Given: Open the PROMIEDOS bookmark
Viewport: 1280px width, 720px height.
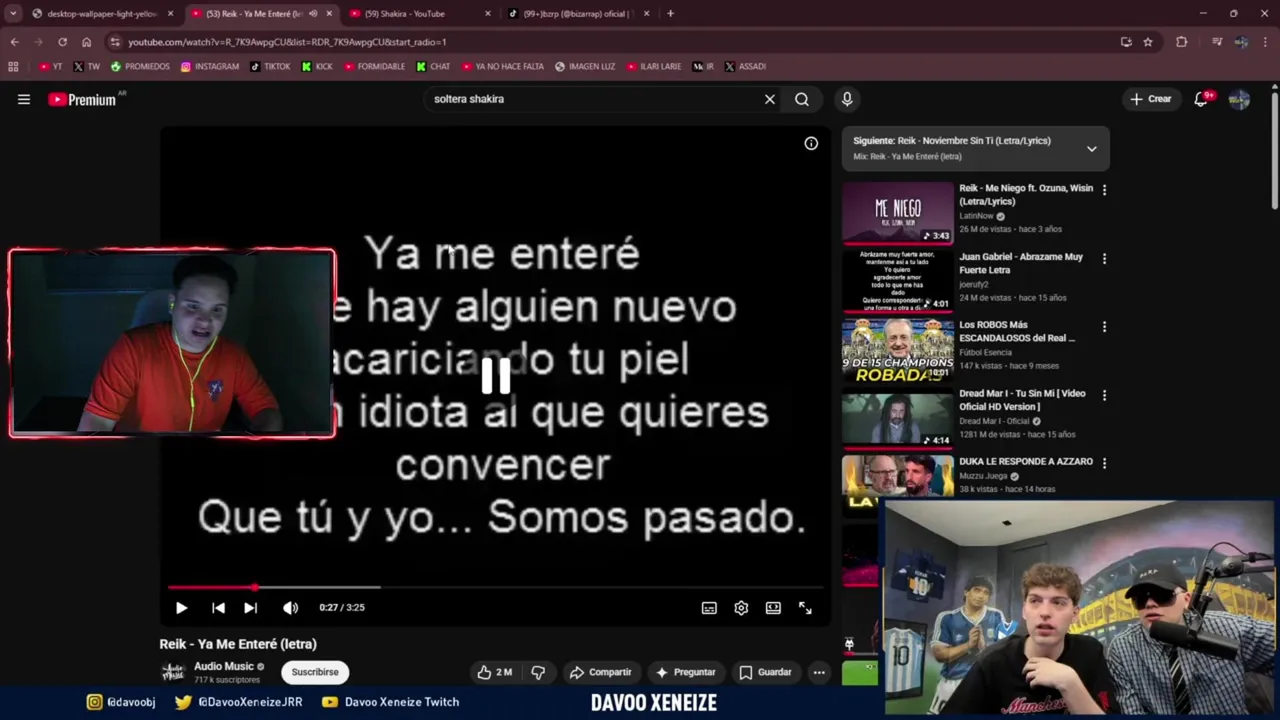Looking at the screenshot, I should click(140, 67).
